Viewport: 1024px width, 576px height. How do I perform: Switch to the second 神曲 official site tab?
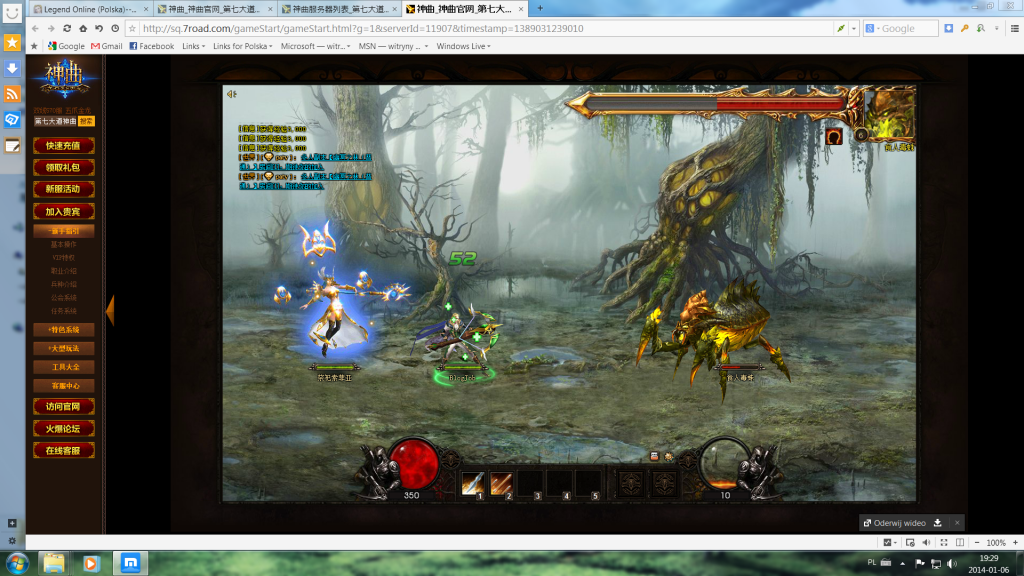(x=214, y=9)
